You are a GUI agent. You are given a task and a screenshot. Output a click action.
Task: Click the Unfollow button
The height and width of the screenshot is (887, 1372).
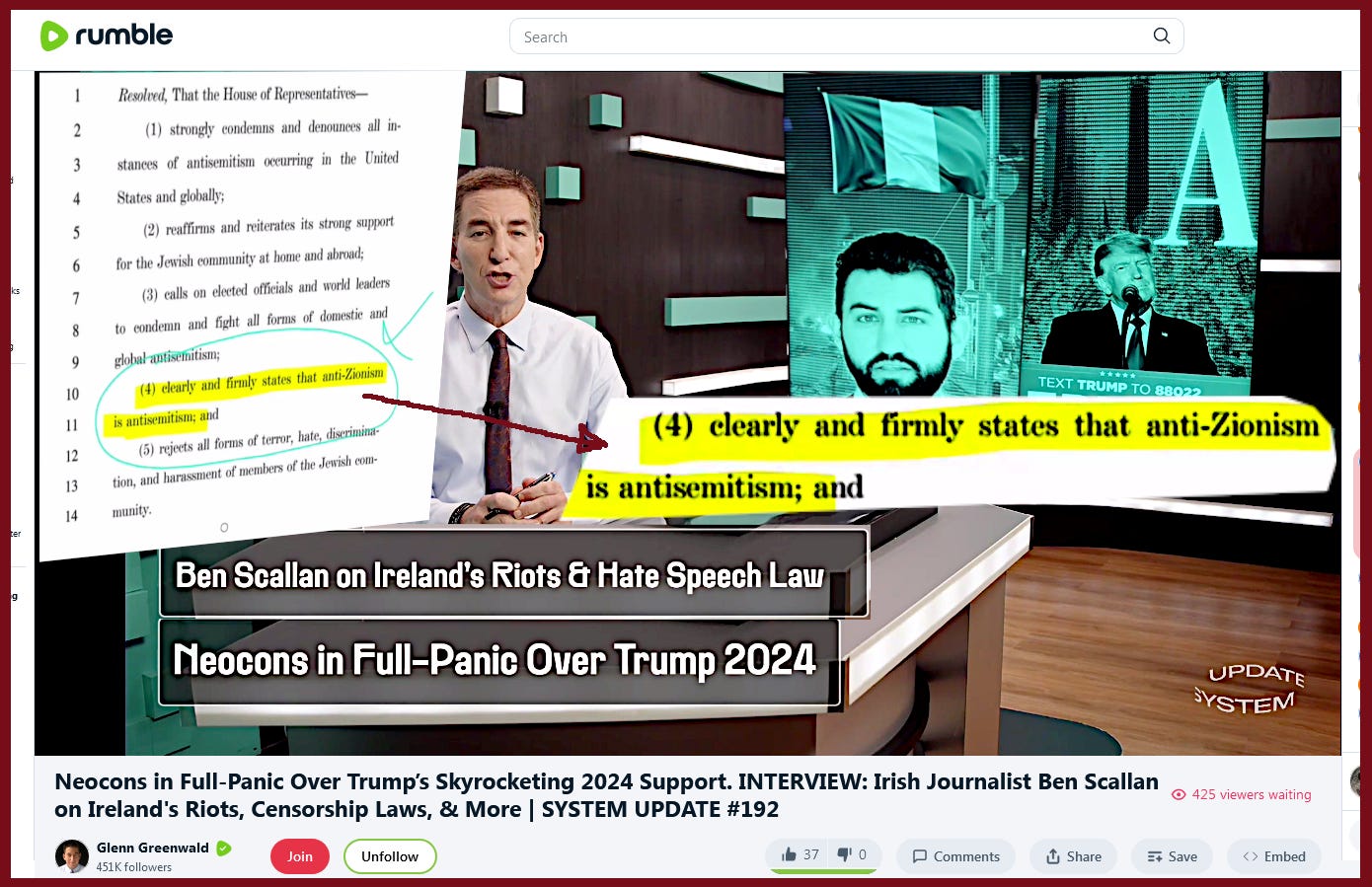390,856
